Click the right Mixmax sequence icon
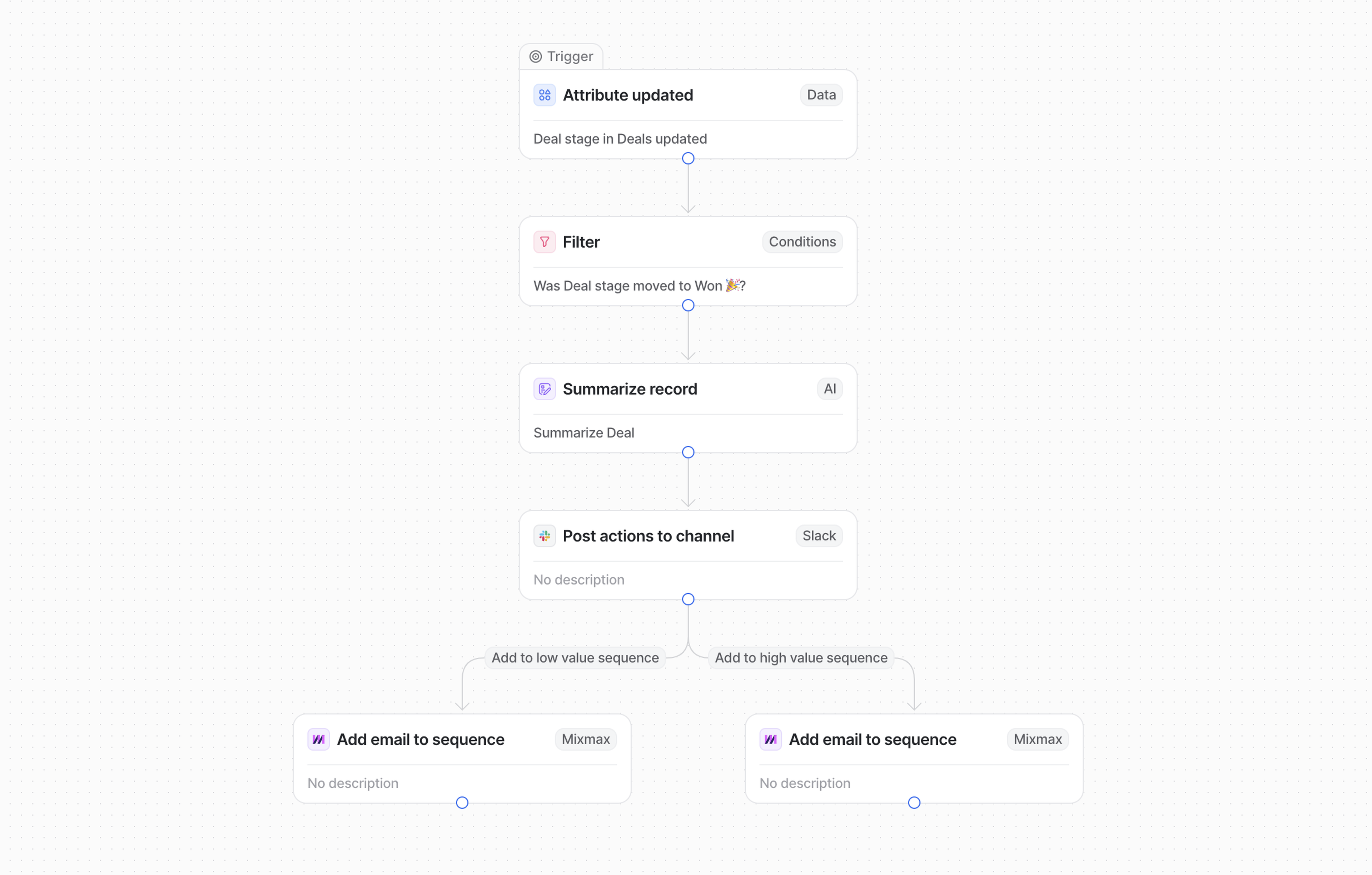Viewport: 1372px width, 875px height. (770, 739)
